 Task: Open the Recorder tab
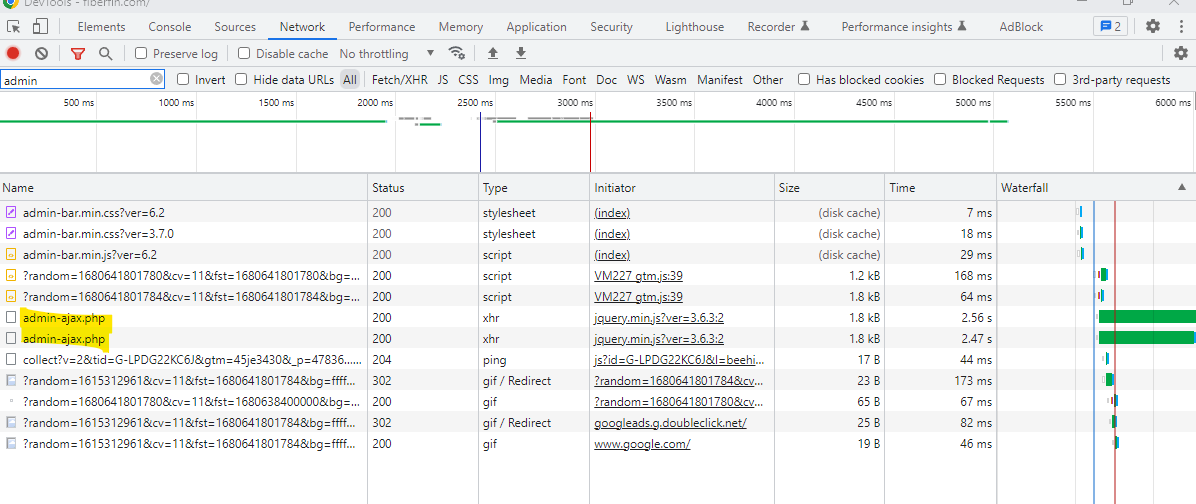(779, 27)
